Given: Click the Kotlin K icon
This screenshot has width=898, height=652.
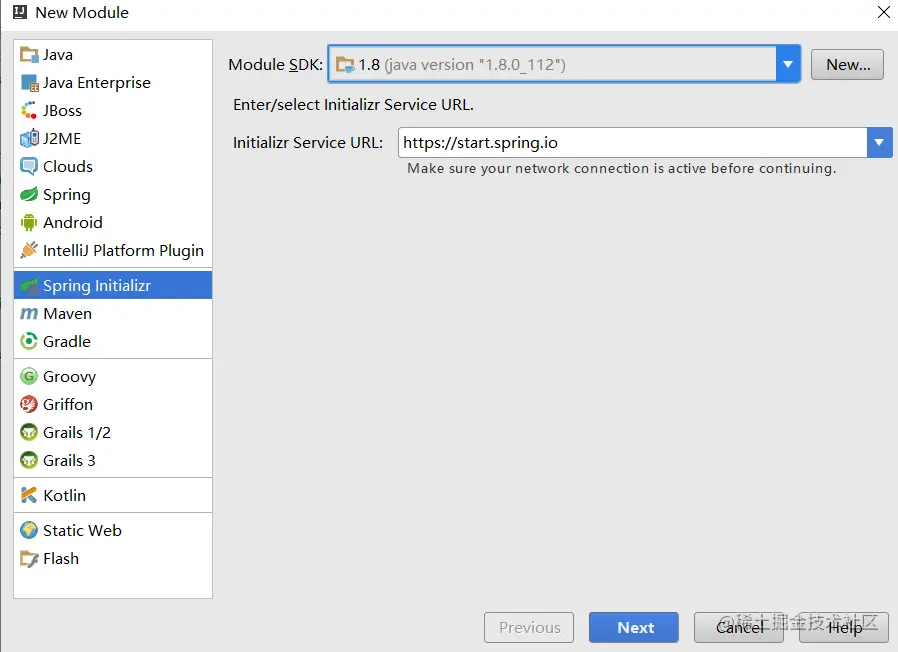Looking at the screenshot, I should [29, 495].
